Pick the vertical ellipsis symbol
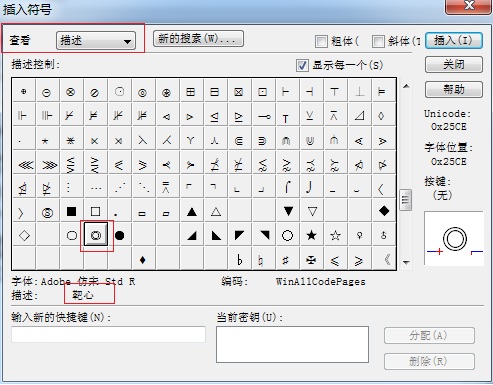 (x=68, y=187)
